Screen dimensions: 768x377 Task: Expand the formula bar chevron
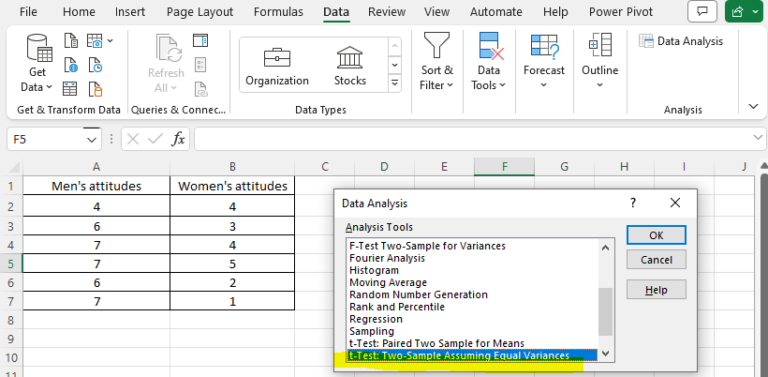757,139
